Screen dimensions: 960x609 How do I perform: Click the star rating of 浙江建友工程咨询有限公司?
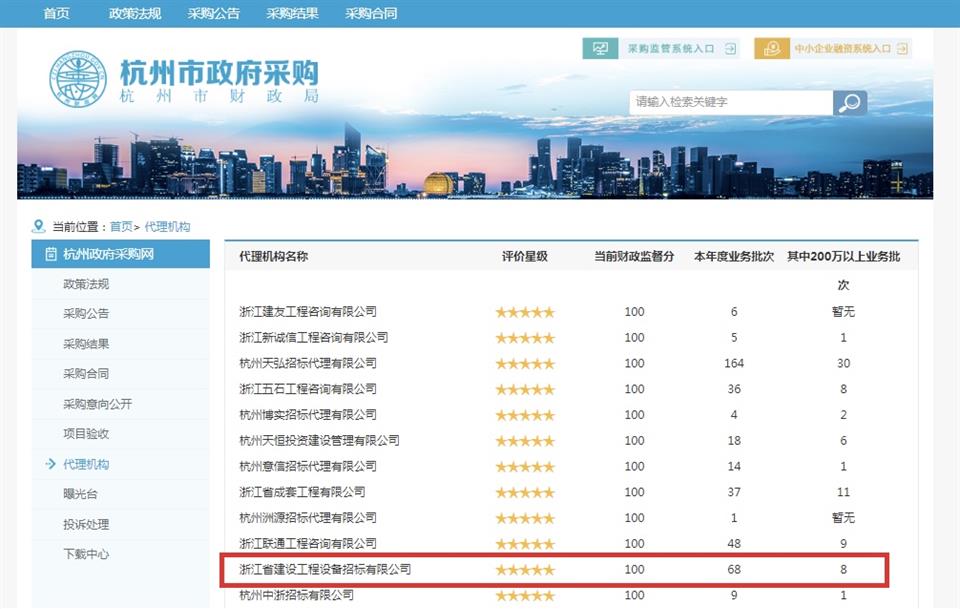coord(524,312)
